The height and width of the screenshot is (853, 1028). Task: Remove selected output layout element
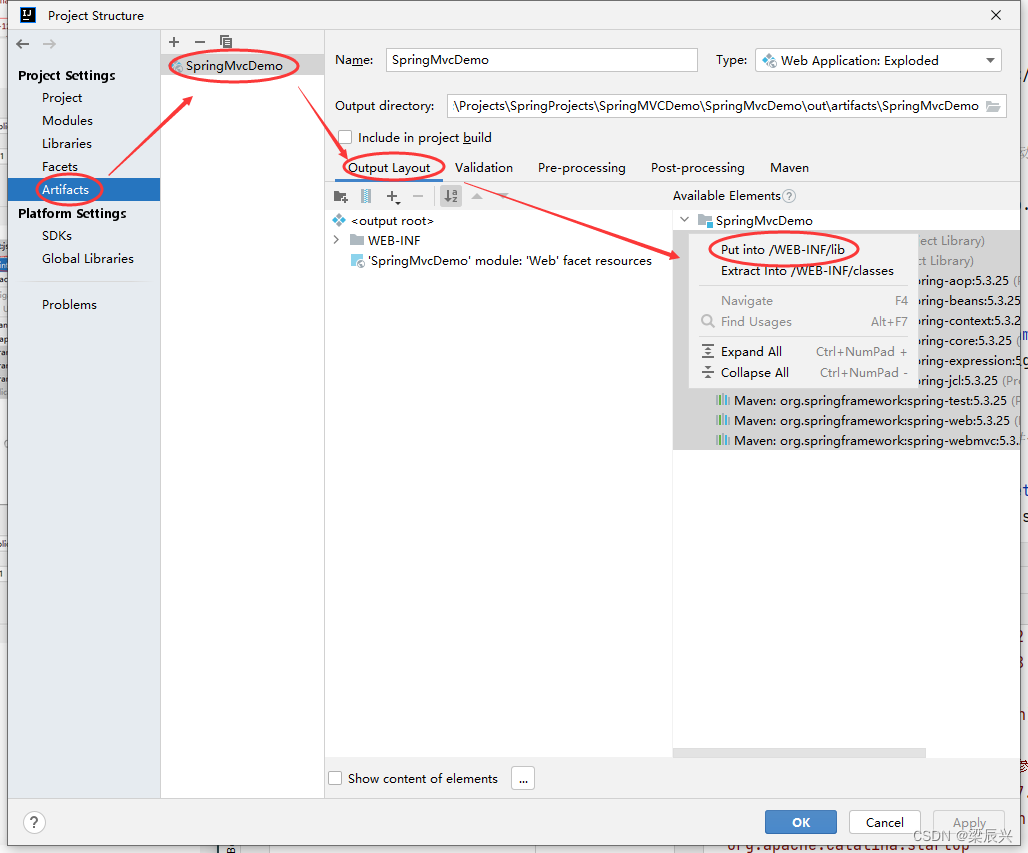point(418,196)
